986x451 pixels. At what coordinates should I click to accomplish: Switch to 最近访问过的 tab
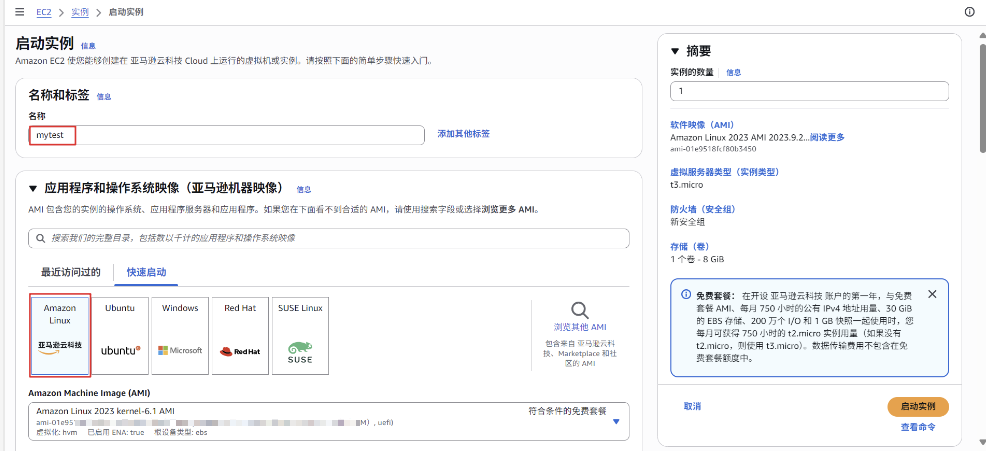(70, 272)
